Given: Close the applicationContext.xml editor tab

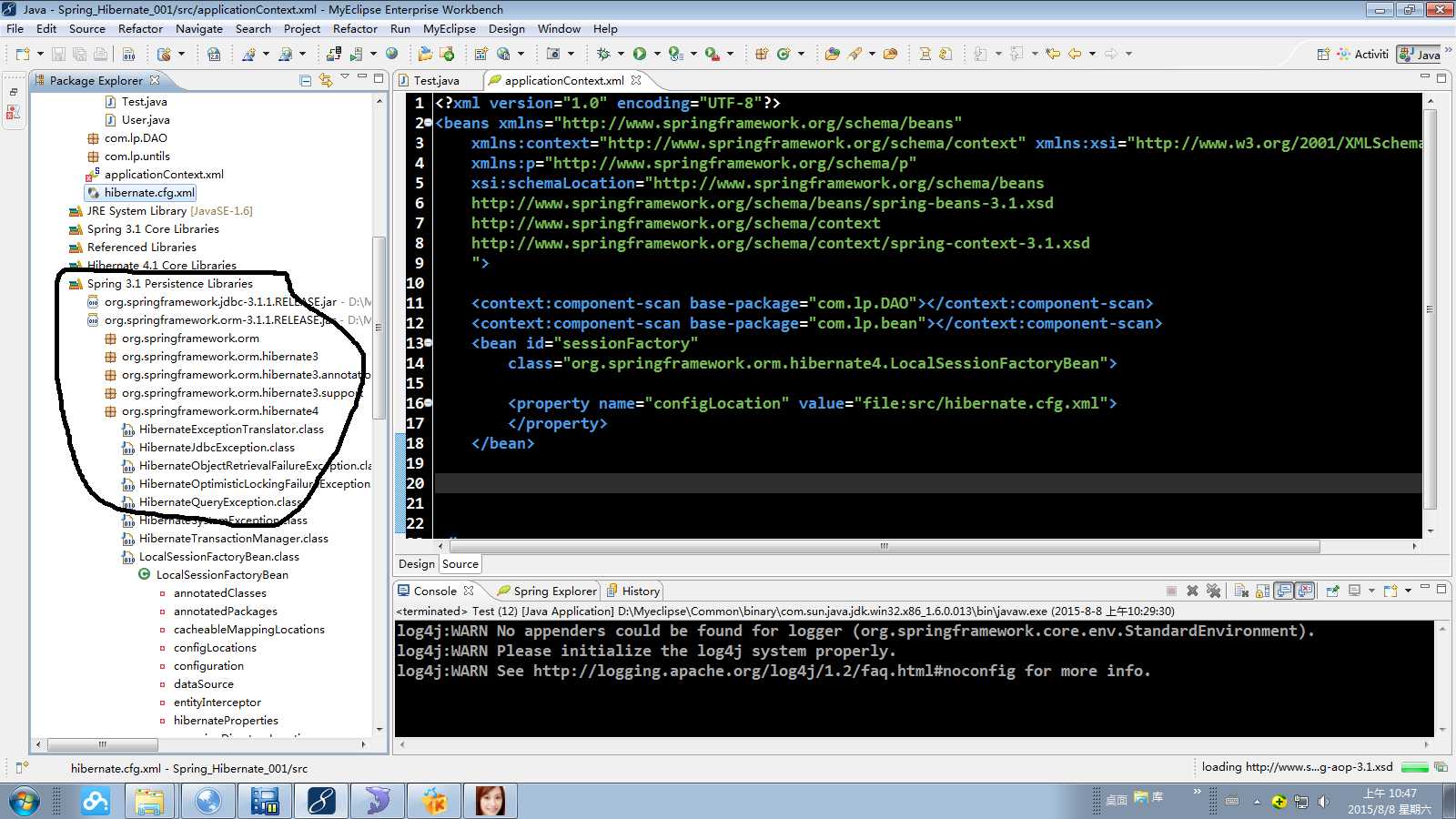Looking at the screenshot, I should (x=636, y=80).
